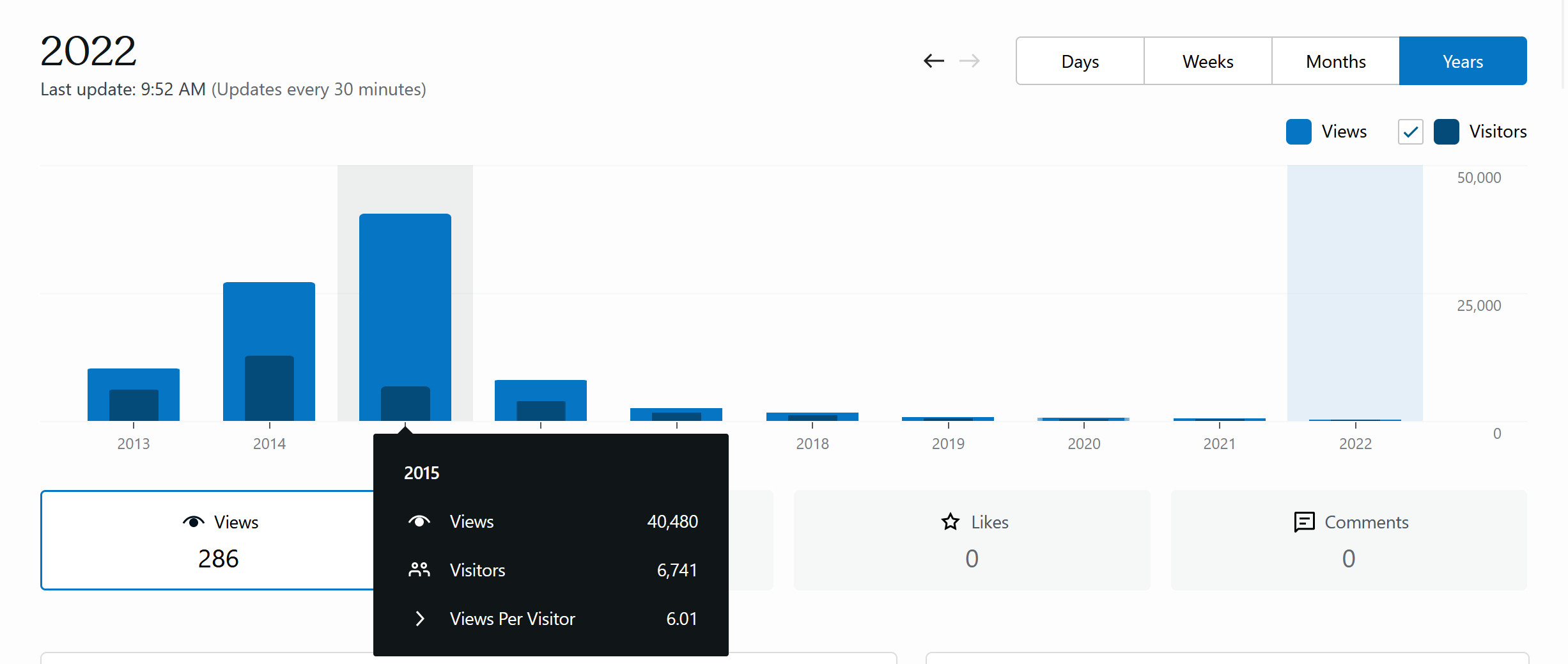Click the speech bubble icon beside Comments
This screenshot has width=1568, height=664.
tap(1304, 522)
